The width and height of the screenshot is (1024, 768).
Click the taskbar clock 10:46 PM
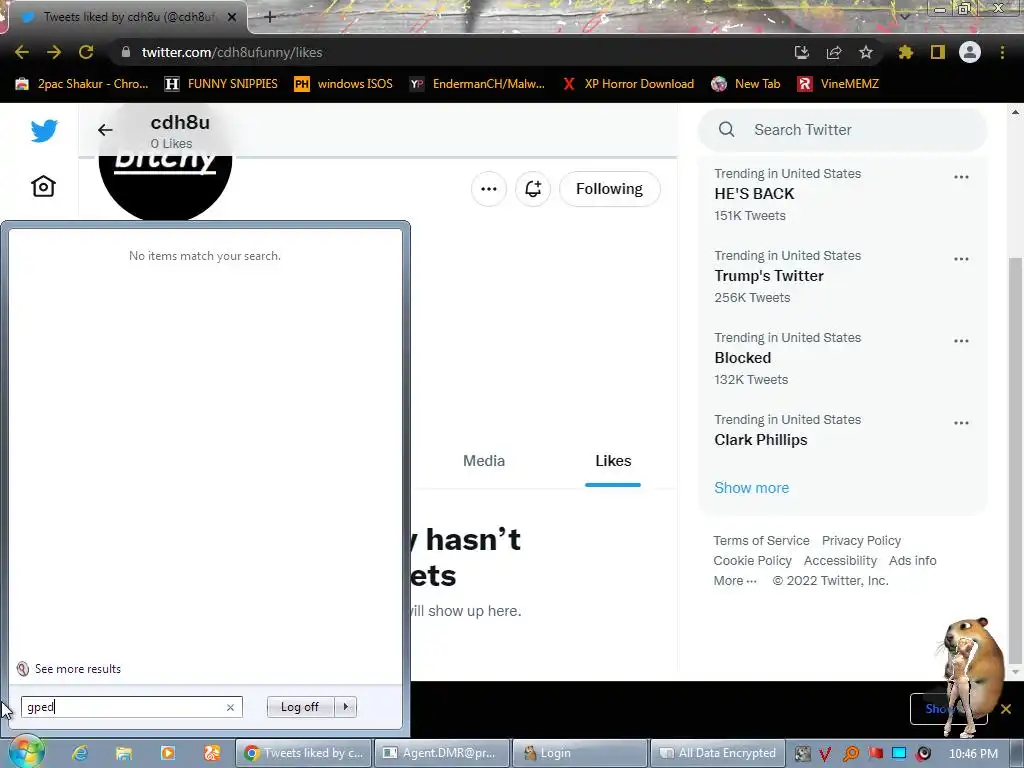[x=973, y=754]
